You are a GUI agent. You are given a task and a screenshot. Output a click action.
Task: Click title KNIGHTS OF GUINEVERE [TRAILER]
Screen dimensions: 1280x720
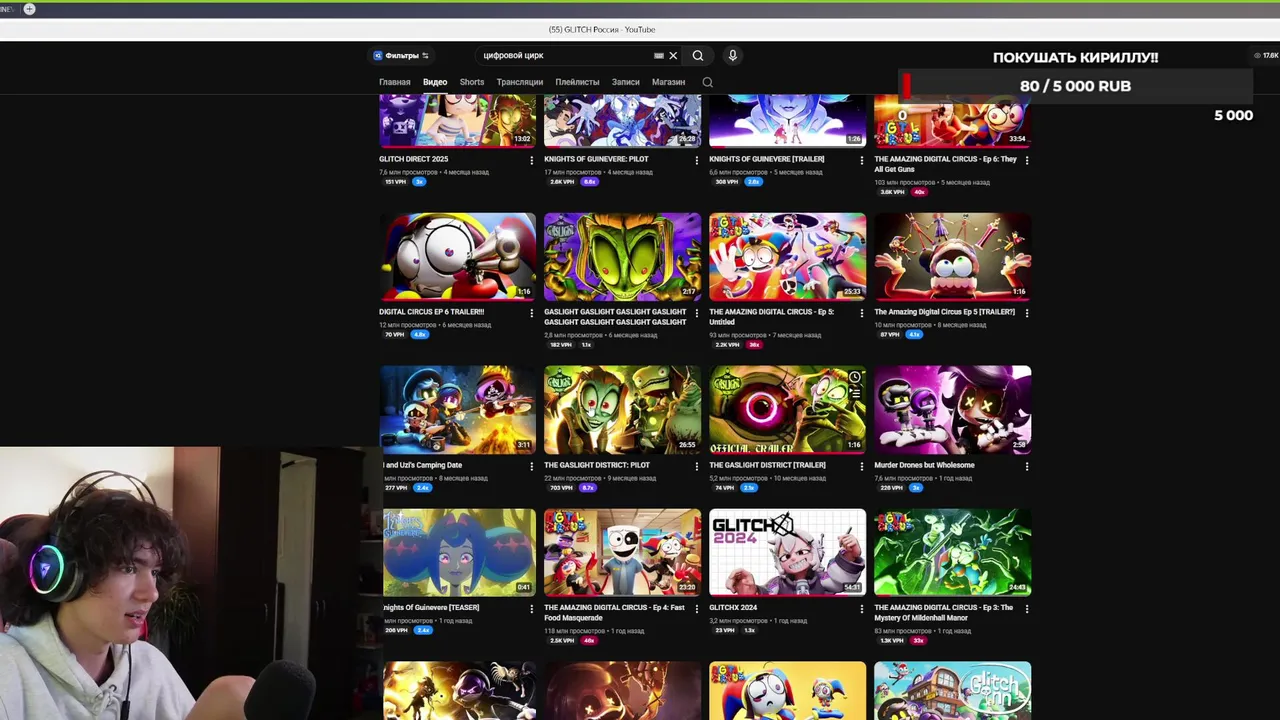tap(767, 159)
